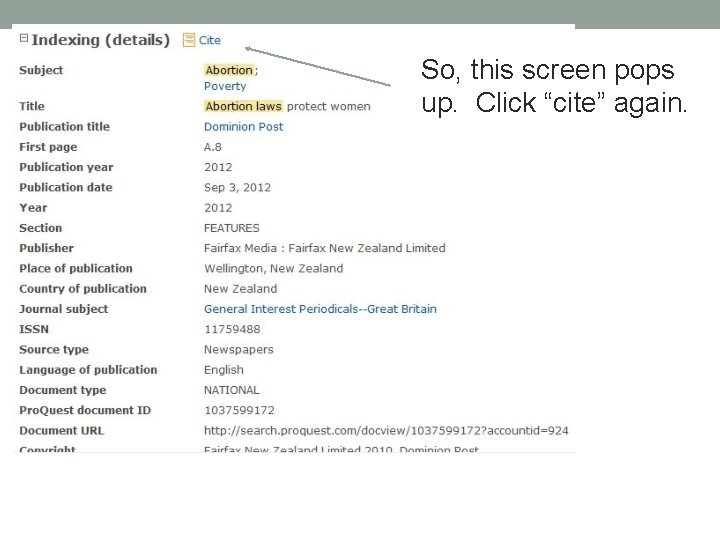The image size is (720, 540).
Task: Click publisher 'Fairfax Media : Fairfax New Zealand Limited'
Action: [x=325, y=248]
